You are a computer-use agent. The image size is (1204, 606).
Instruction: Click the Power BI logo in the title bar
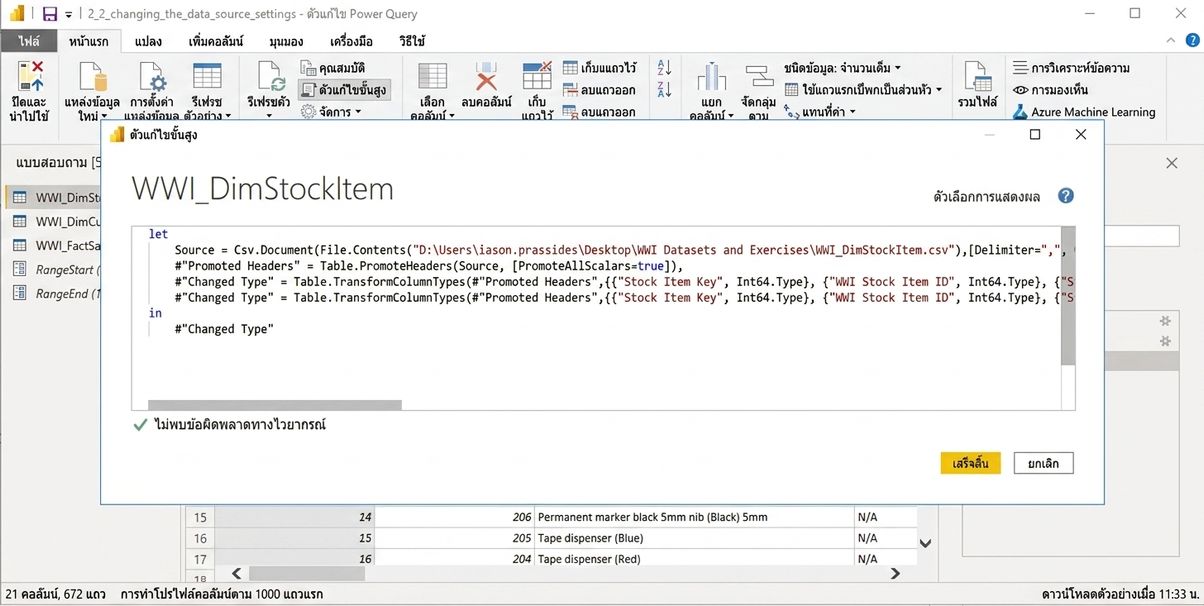pos(16,14)
